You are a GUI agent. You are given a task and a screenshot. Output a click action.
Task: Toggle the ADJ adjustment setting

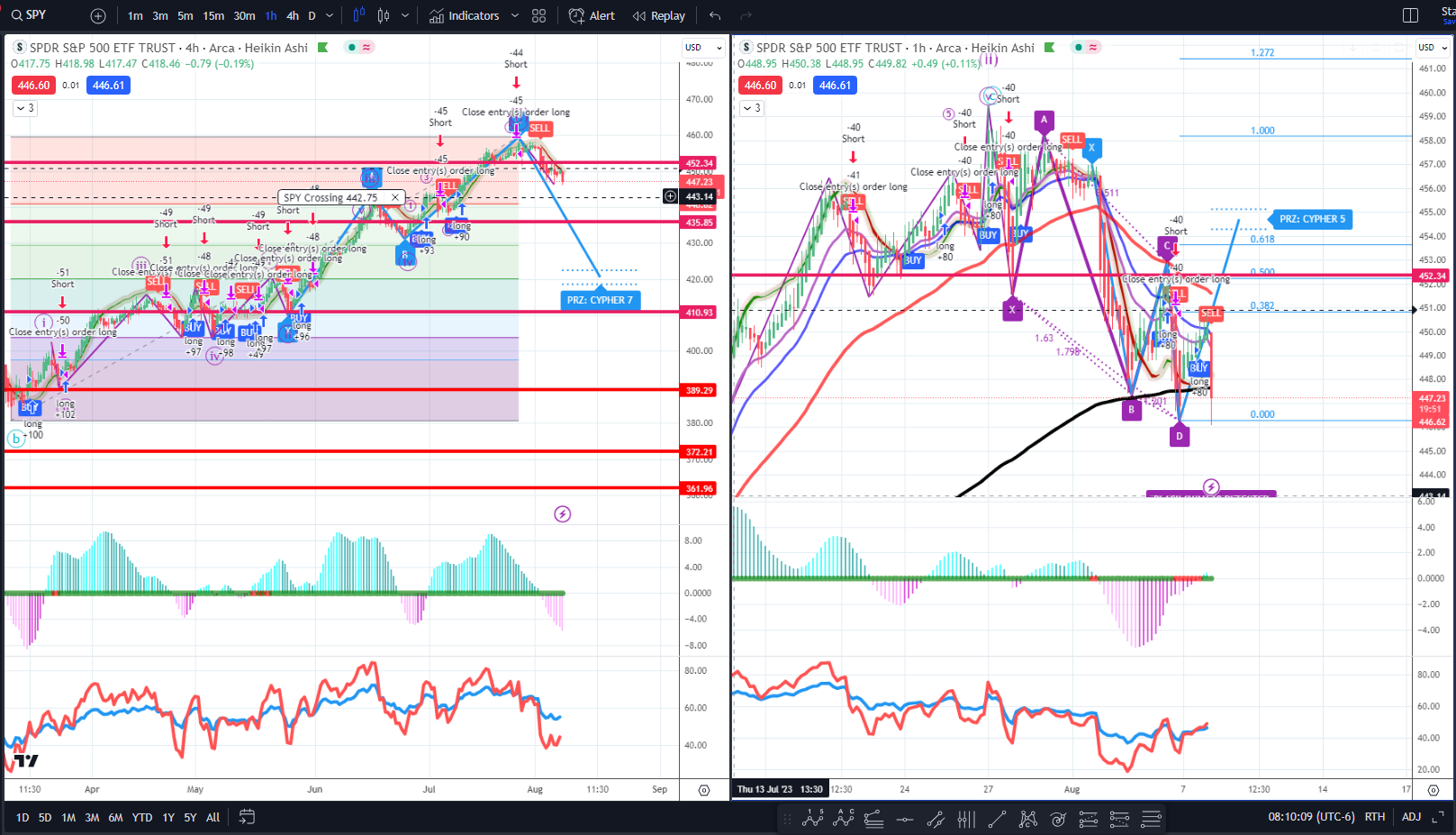pos(1411,817)
